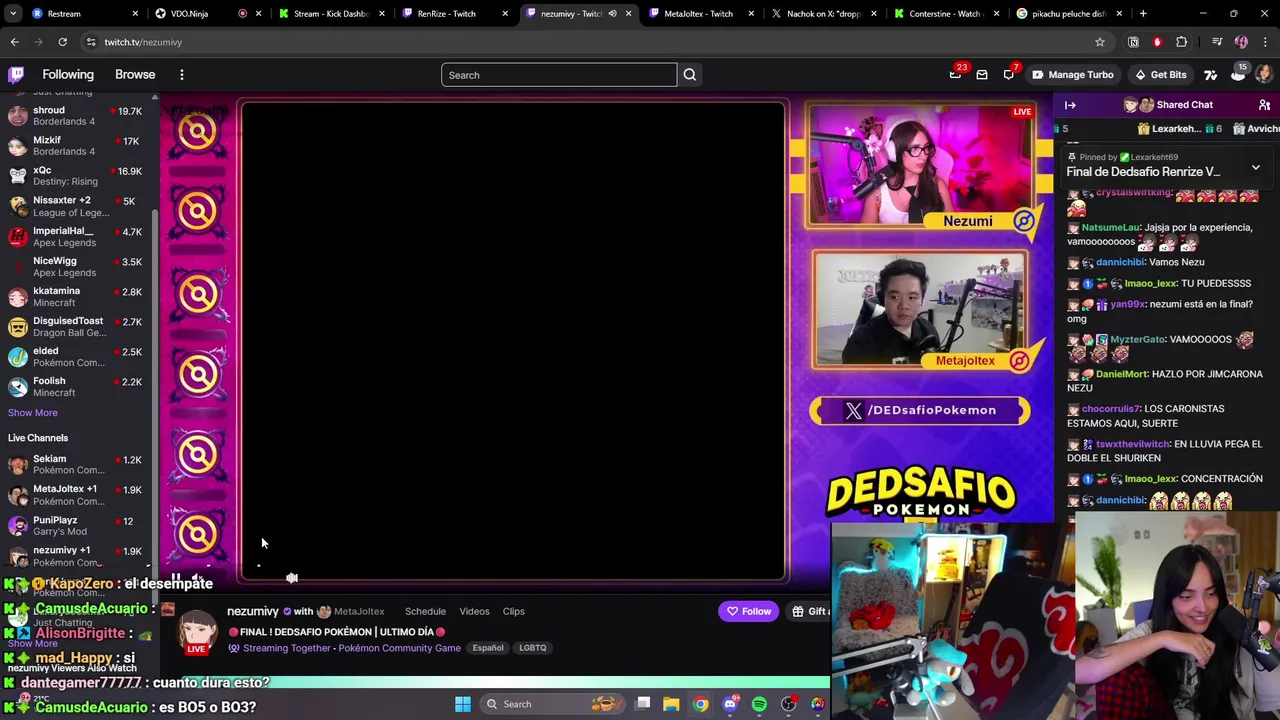Click username MyzterGato in chat
This screenshot has width=1280, height=720.
(x=1137, y=340)
